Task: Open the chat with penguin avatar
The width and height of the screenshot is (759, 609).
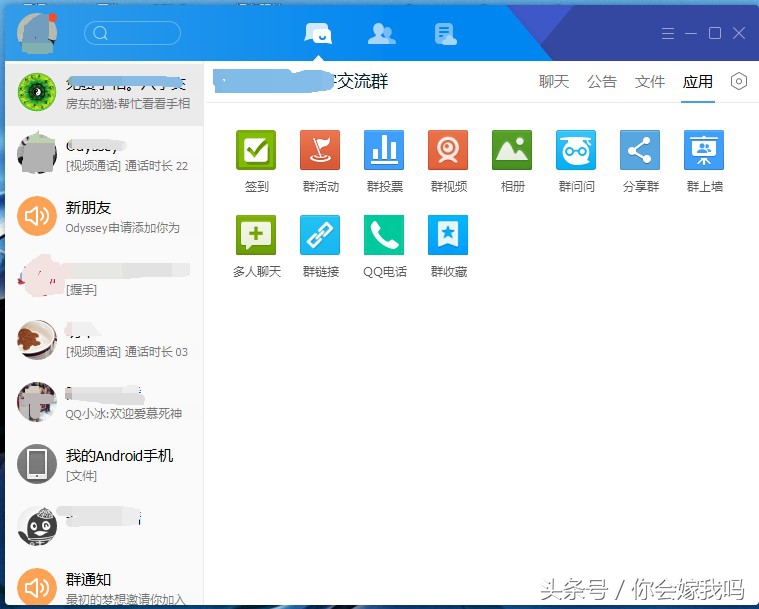Action: tap(104, 526)
